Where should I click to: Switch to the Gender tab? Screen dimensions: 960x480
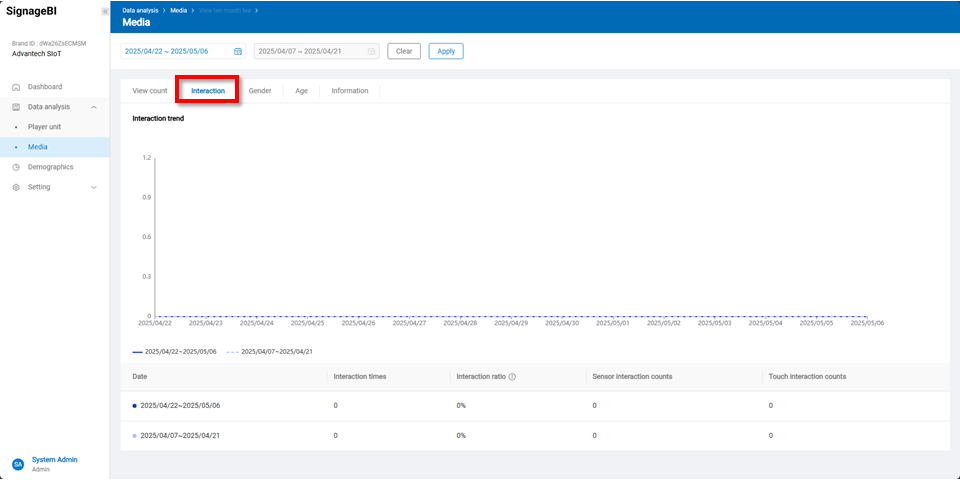(260, 91)
